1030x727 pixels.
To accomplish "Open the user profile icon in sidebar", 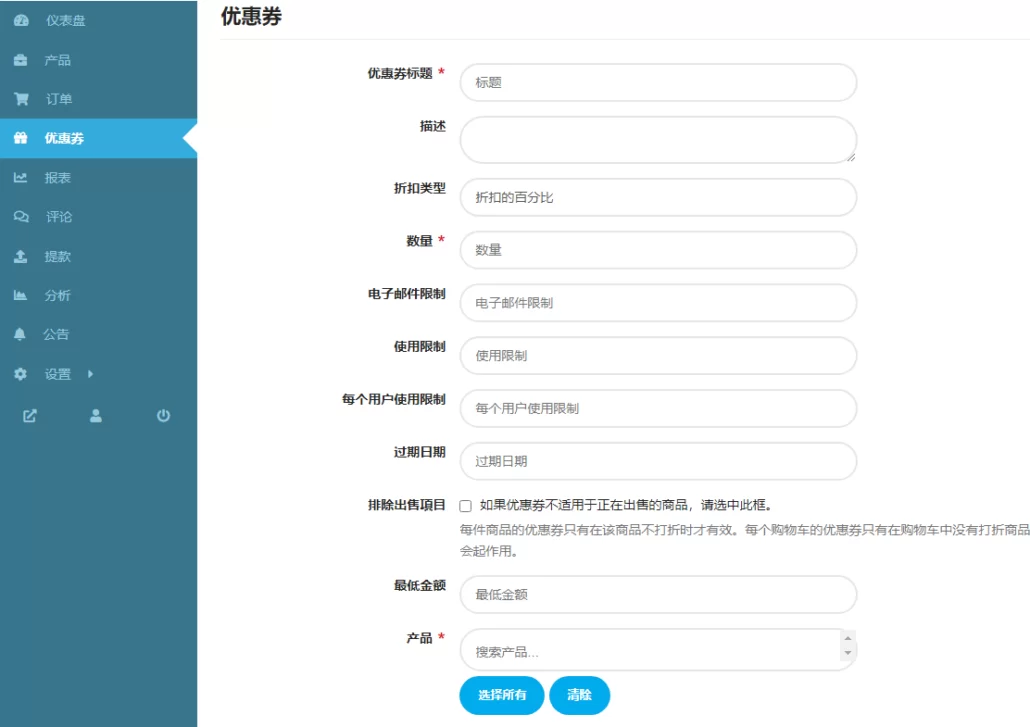I will tap(96, 416).
